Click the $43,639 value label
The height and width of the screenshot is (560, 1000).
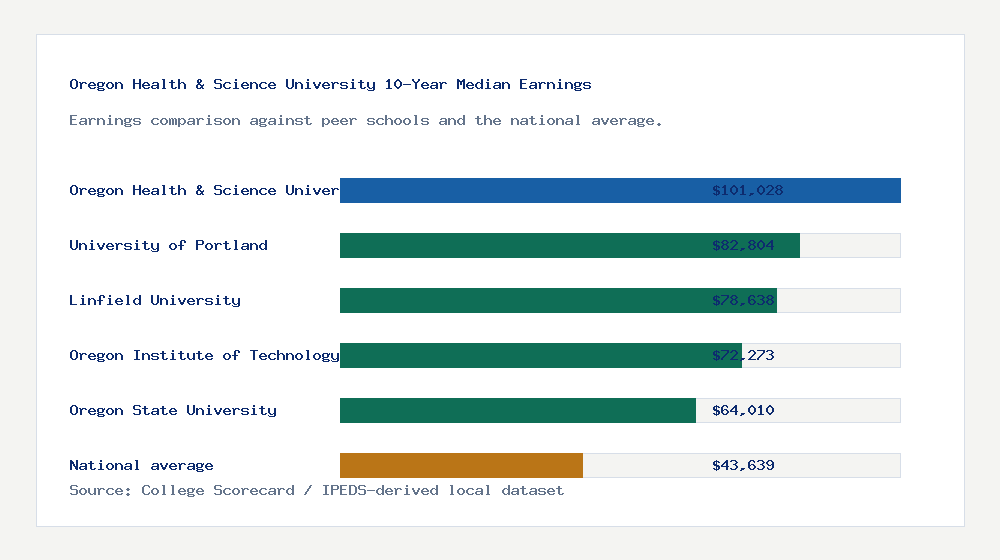click(x=743, y=465)
